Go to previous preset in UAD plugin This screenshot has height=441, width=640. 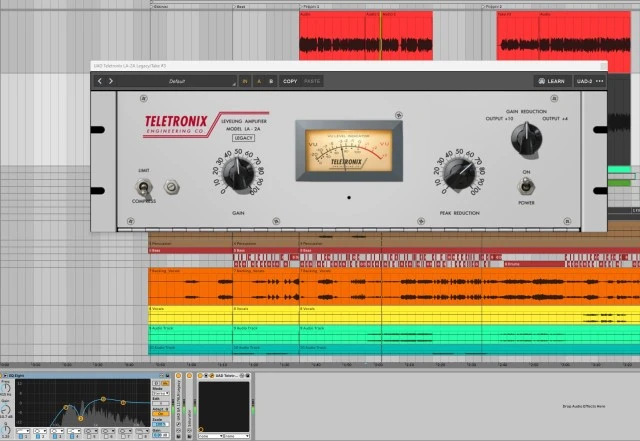point(100,81)
